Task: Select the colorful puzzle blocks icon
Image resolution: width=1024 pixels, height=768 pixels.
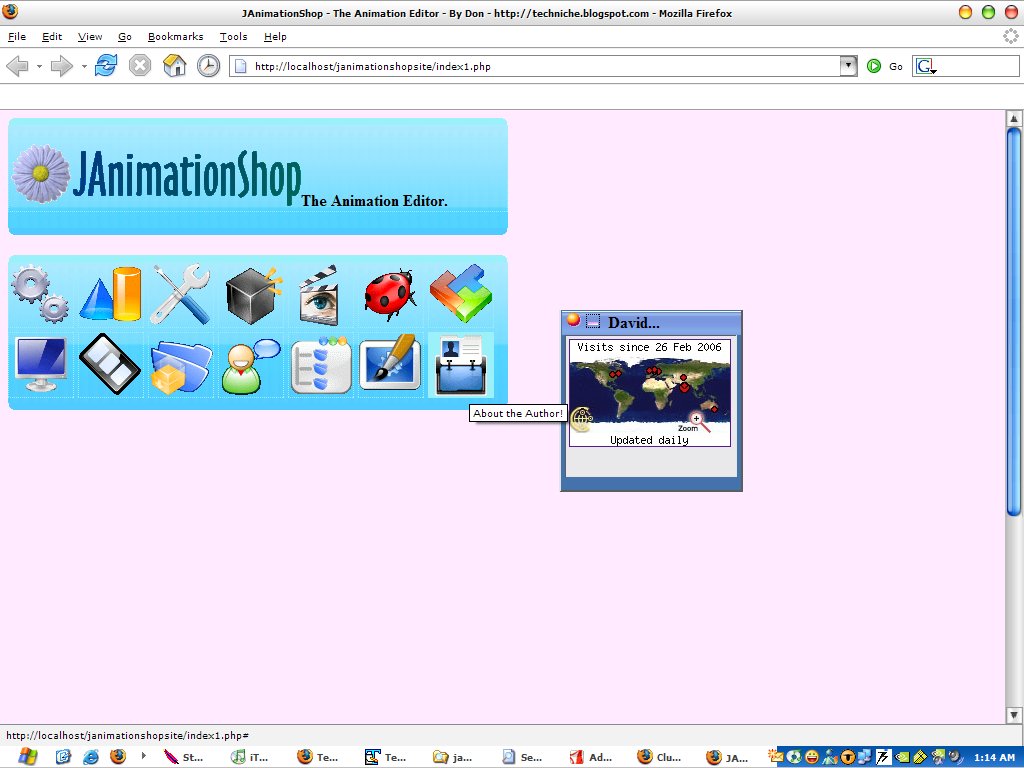Action: click(461, 293)
